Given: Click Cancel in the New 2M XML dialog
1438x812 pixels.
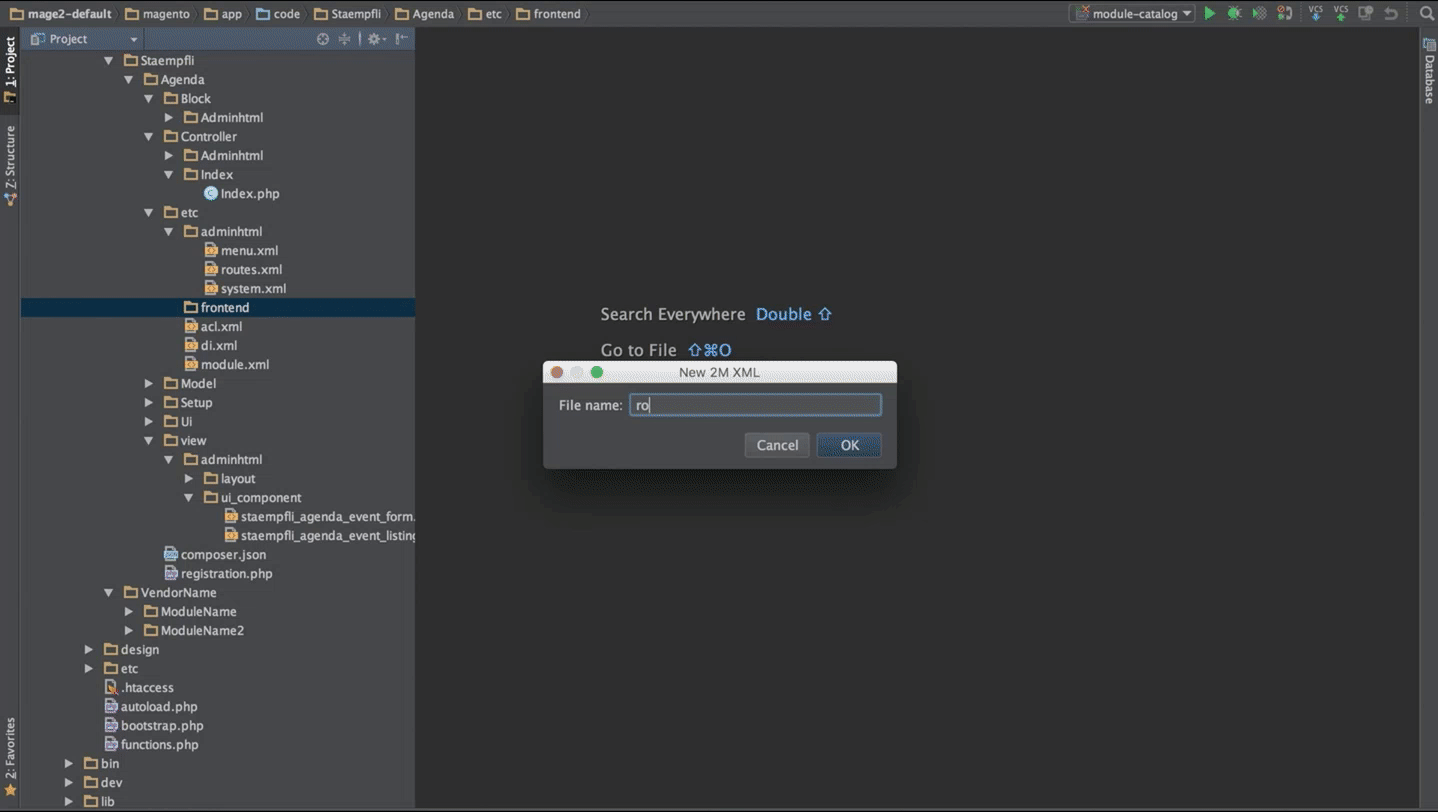Looking at the screenshot, I should tap(777, 445).
